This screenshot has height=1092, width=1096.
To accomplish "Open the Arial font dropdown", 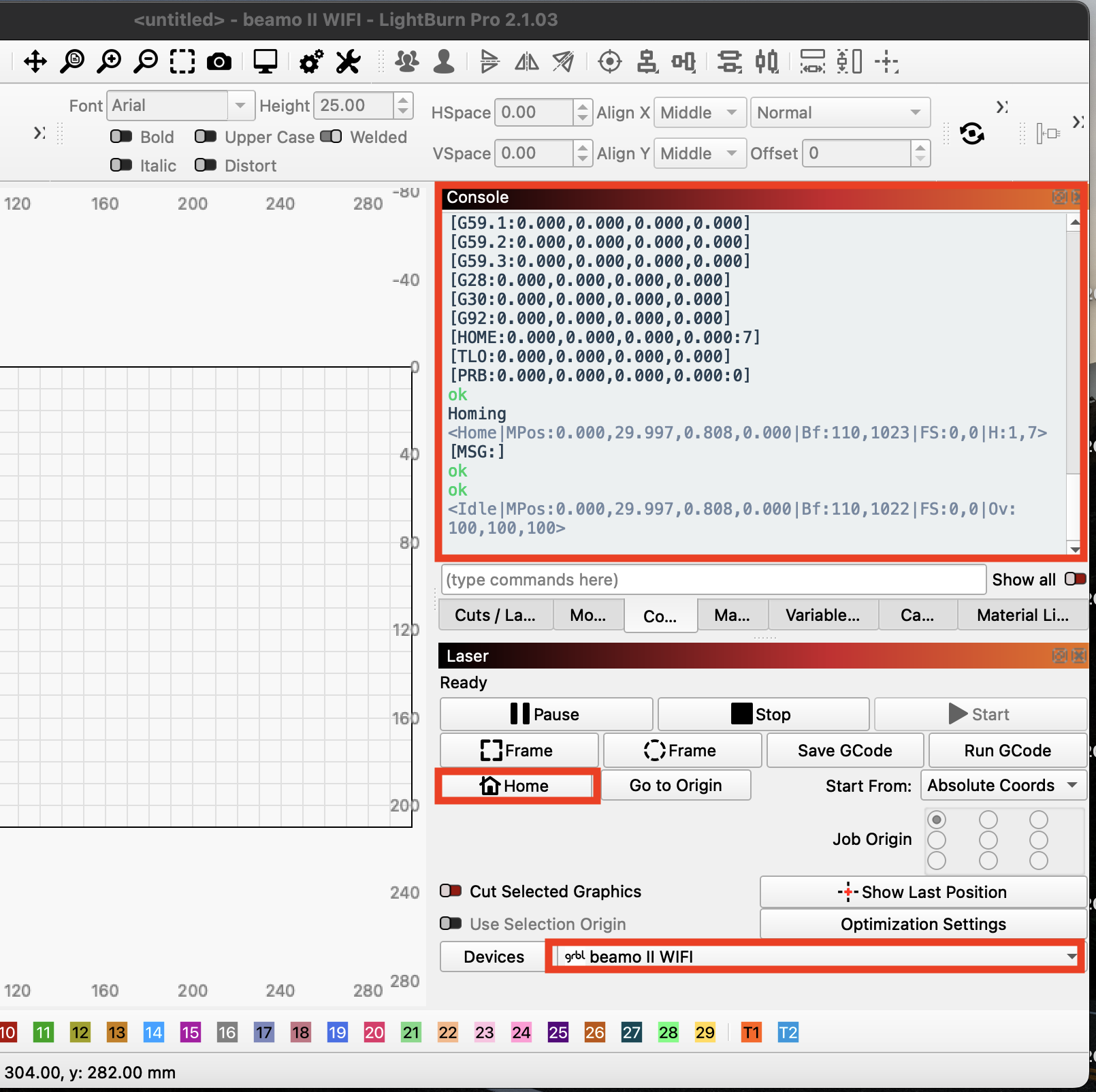I will point(180,106).
